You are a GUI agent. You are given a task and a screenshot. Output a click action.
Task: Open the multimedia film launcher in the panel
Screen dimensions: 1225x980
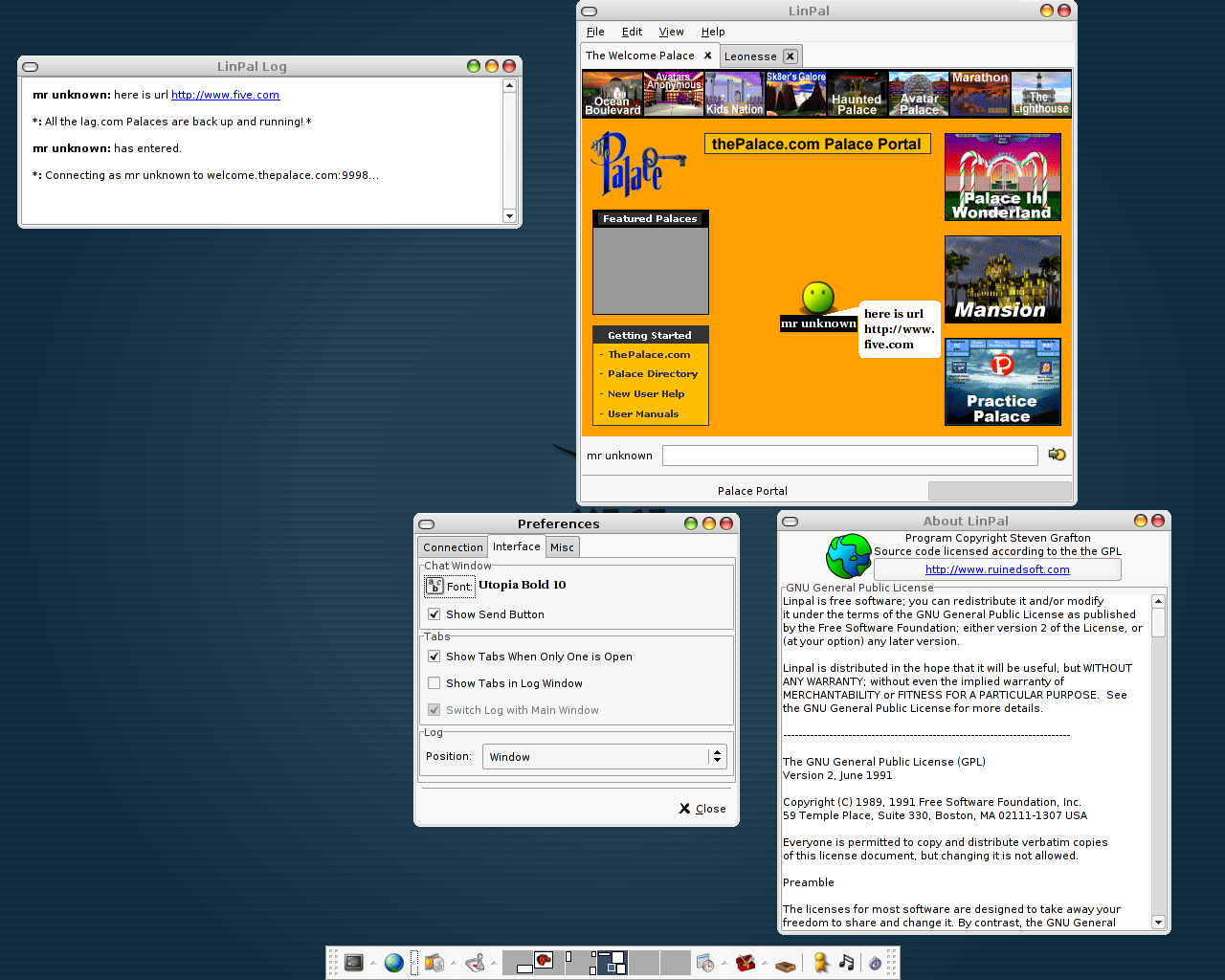pos(434,963)
